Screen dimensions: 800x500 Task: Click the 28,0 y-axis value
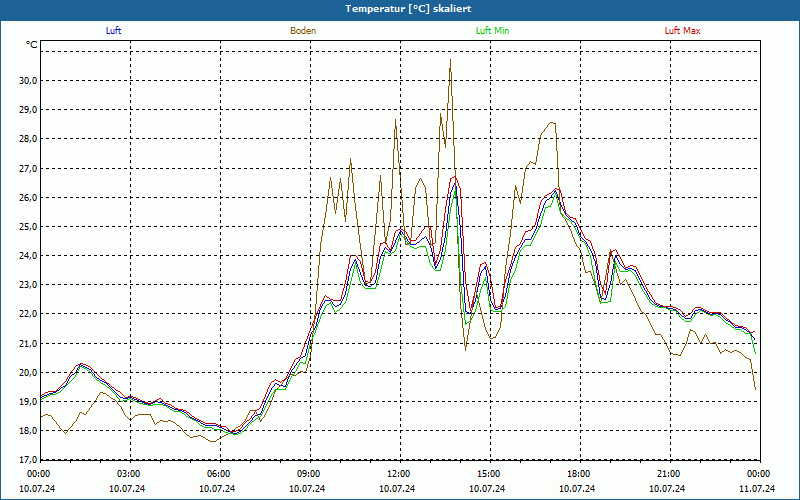(x=28, y=139)
